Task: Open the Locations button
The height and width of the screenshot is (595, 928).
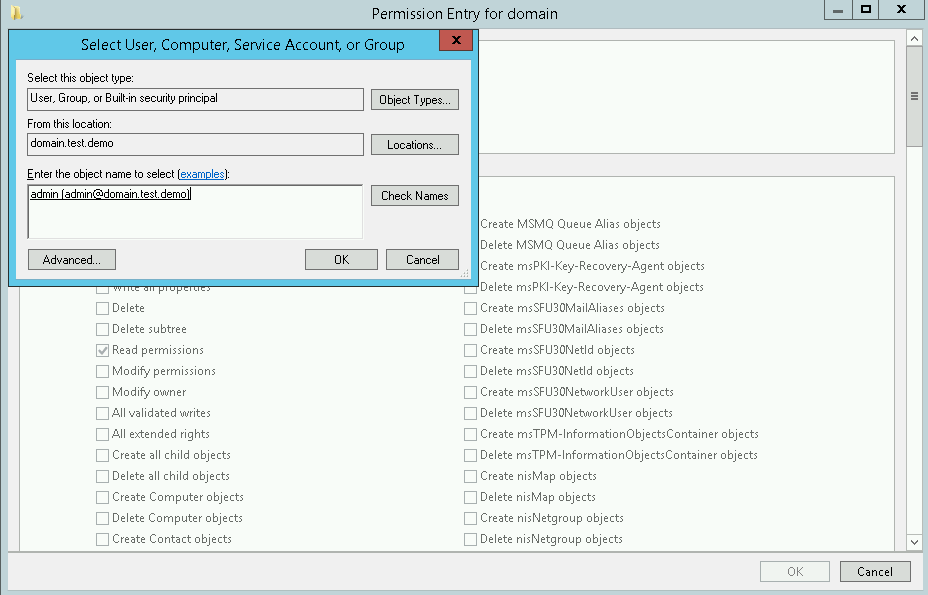Action: (x=415, y=144)
